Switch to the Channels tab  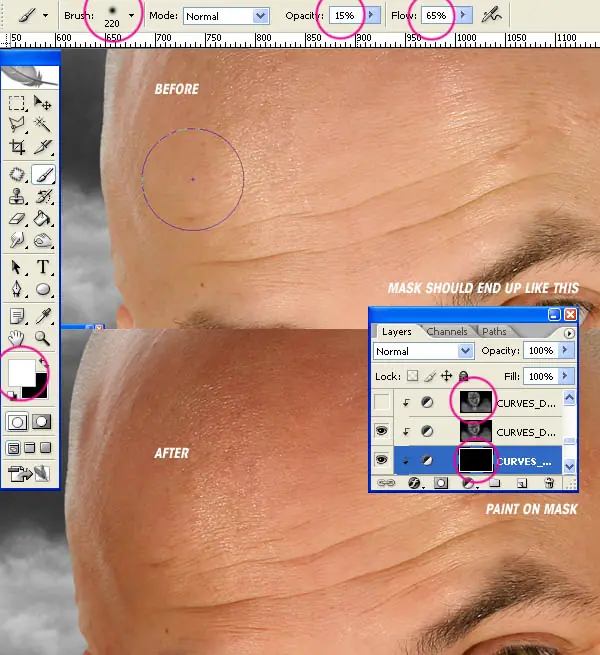coord(447,331)
